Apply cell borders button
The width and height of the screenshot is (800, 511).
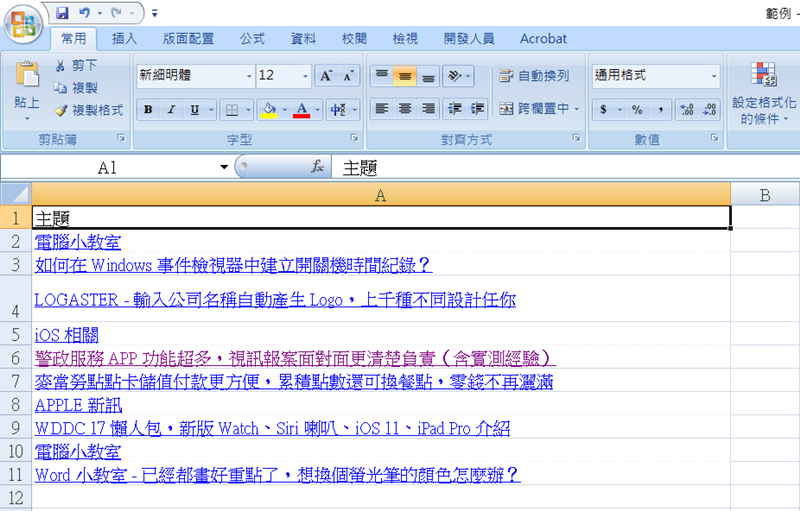tap(232, 110)
